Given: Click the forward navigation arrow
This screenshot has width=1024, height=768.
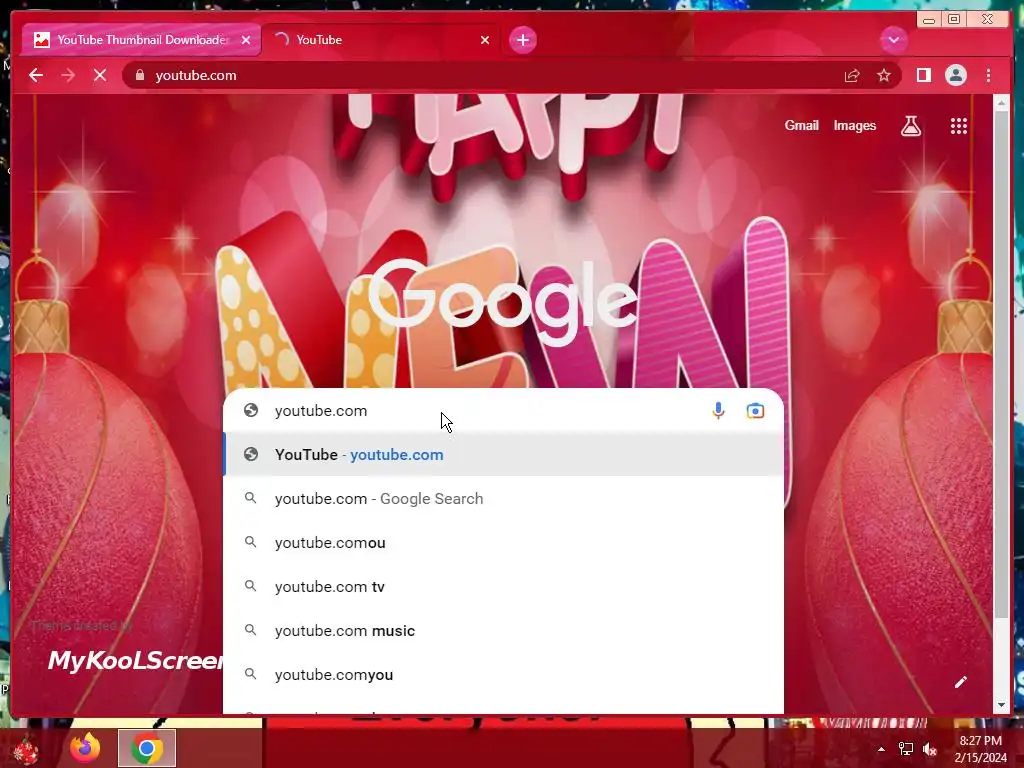Looking at the screenshot, I should [x=68, y=75].
